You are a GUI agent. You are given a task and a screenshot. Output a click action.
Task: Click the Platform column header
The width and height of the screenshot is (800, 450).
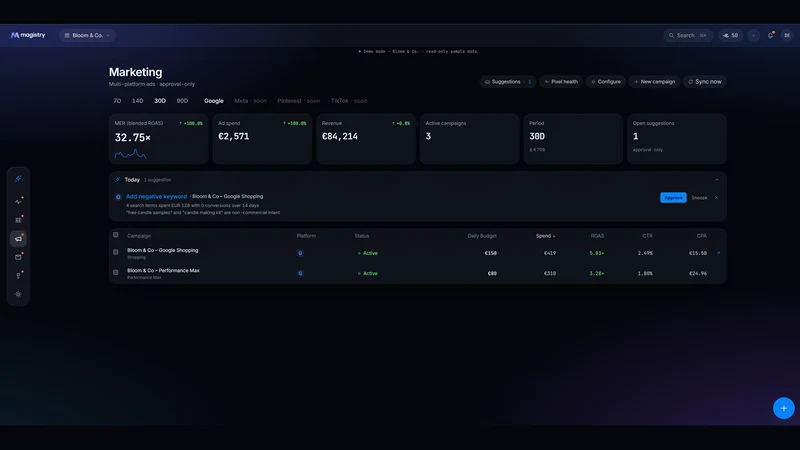tap(306, 236)
